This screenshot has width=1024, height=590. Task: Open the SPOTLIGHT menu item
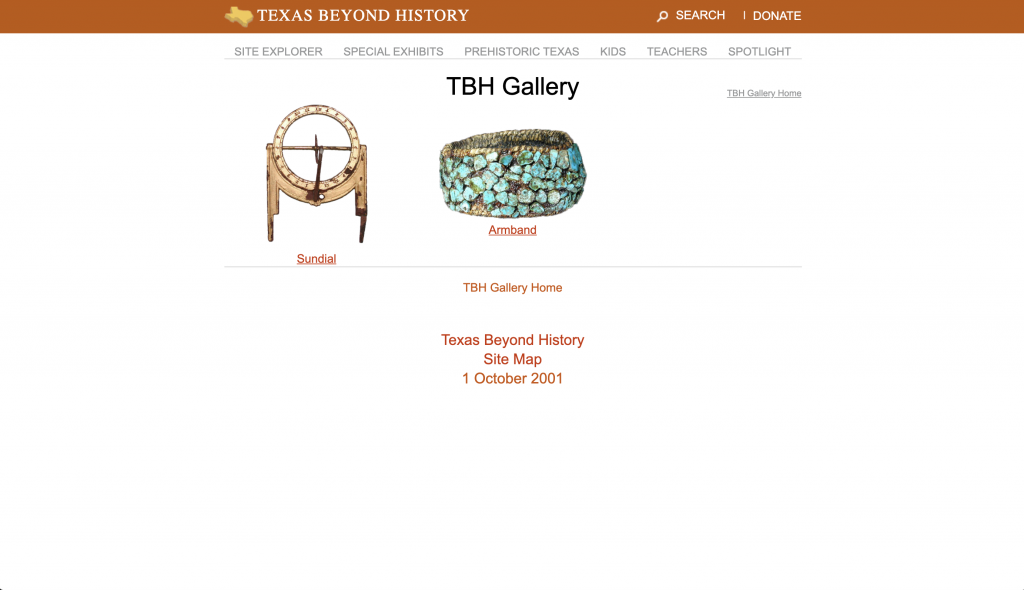point(760,52)
